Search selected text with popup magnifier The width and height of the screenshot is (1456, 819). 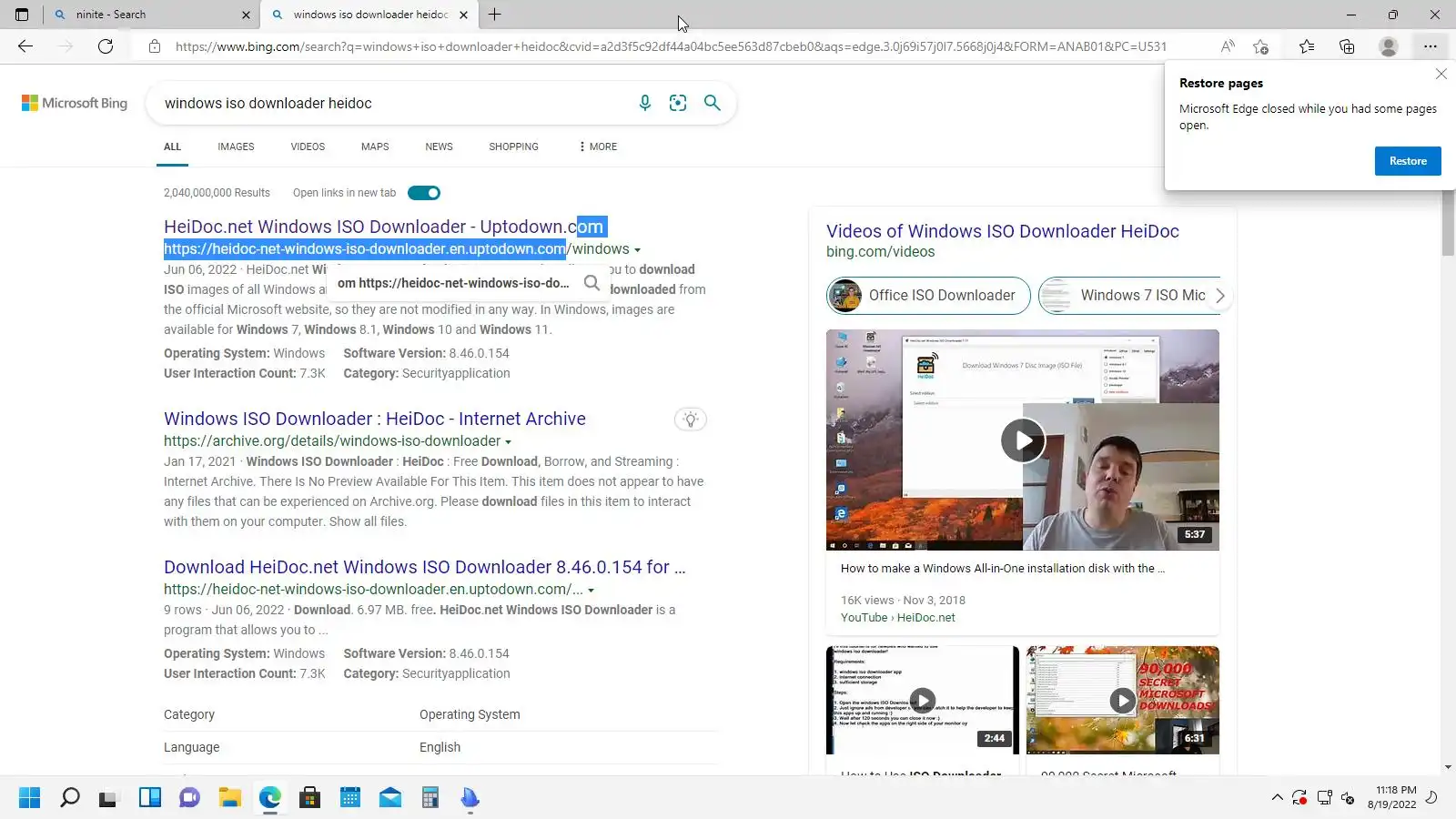click(x=591, y=283)
